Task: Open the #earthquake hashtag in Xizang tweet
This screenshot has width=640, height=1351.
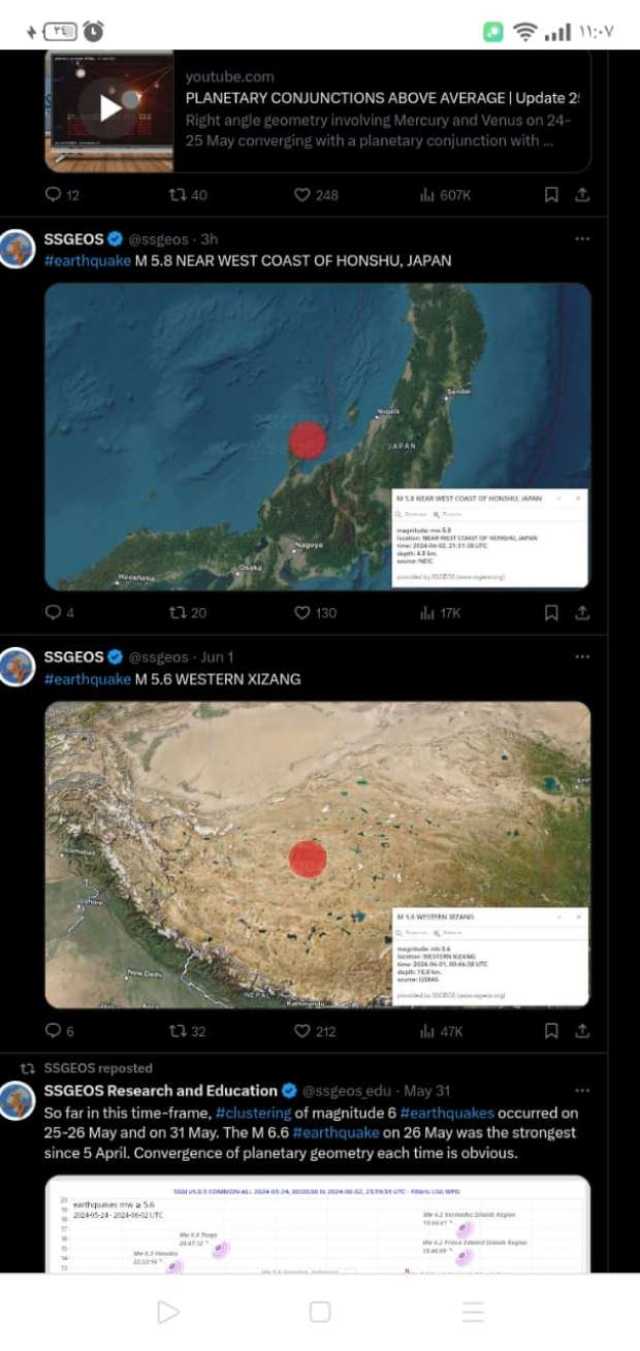Action: coord(88,679)
